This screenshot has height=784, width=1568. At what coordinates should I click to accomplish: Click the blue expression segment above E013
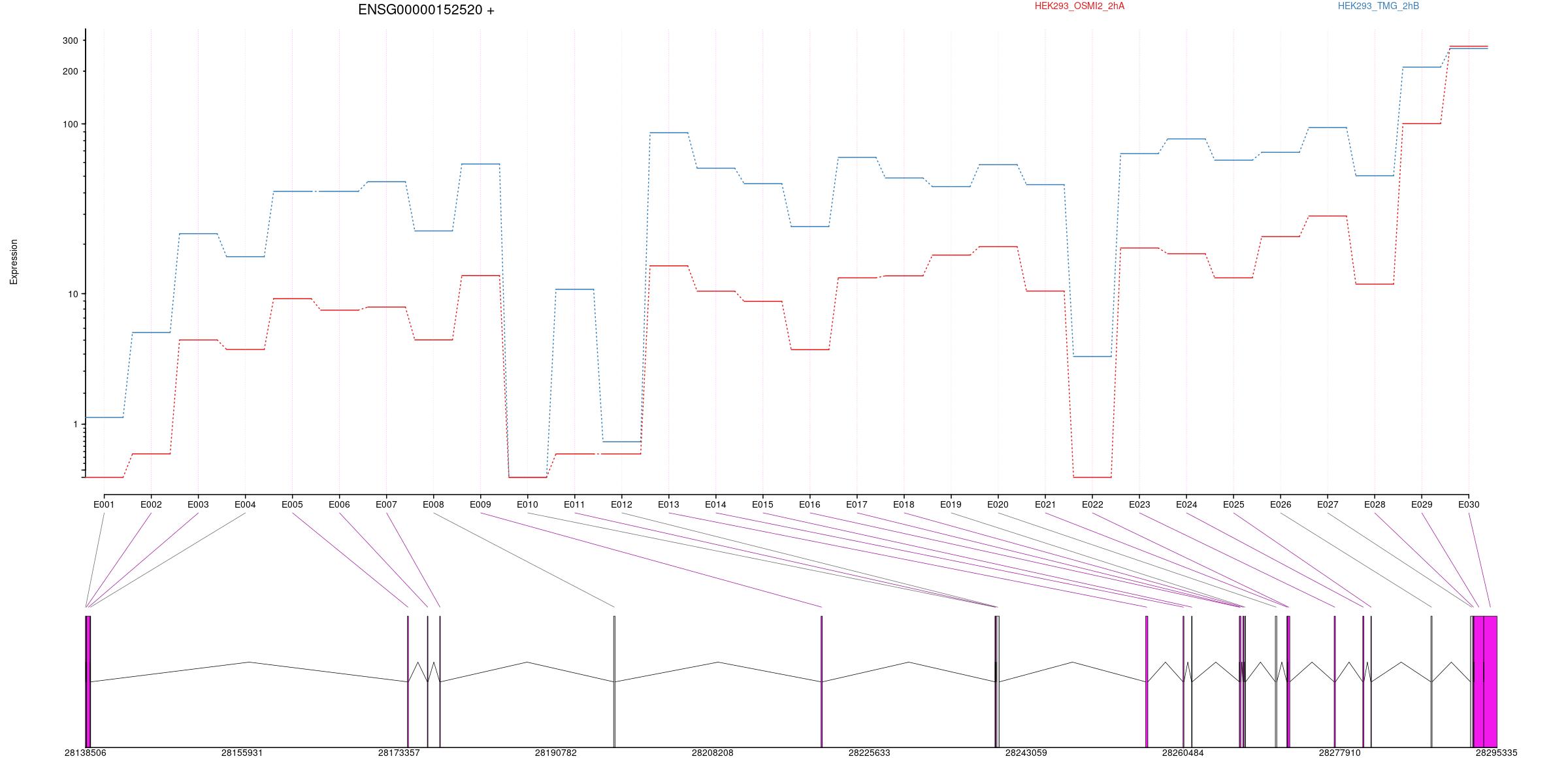(668, 133)
